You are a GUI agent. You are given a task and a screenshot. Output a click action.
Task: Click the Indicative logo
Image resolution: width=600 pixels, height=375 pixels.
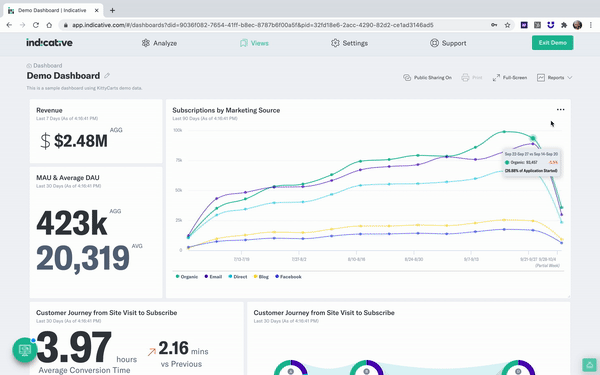pos(49,42)
